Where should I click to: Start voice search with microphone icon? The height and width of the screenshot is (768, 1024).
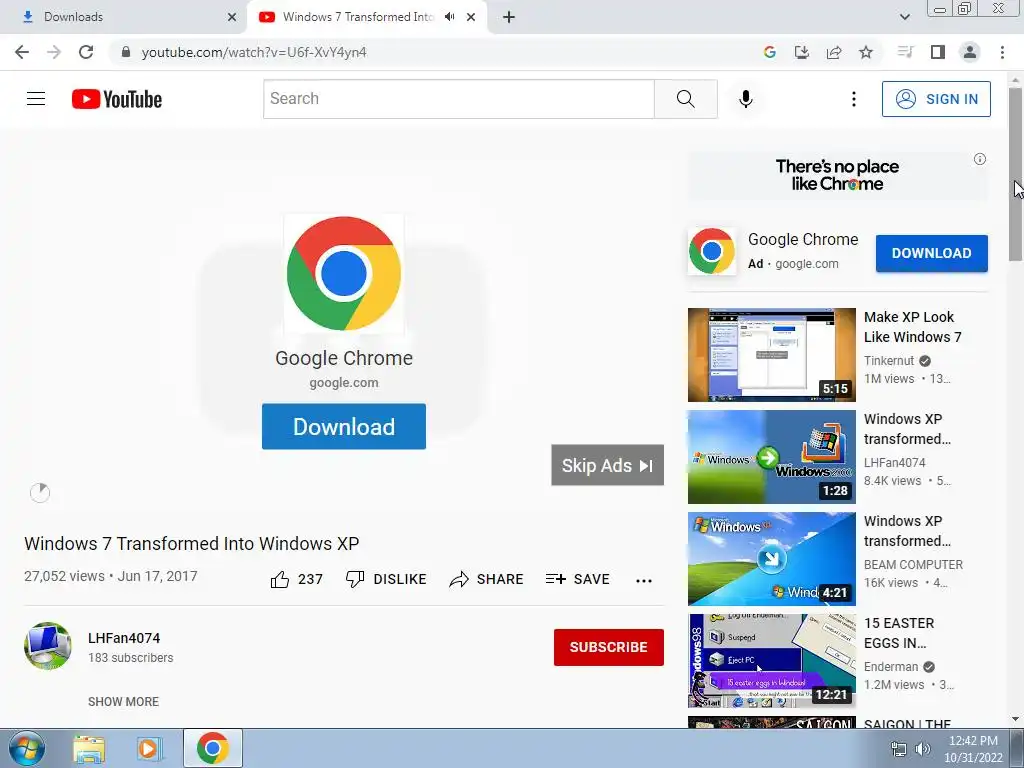(x=746, y=99)
